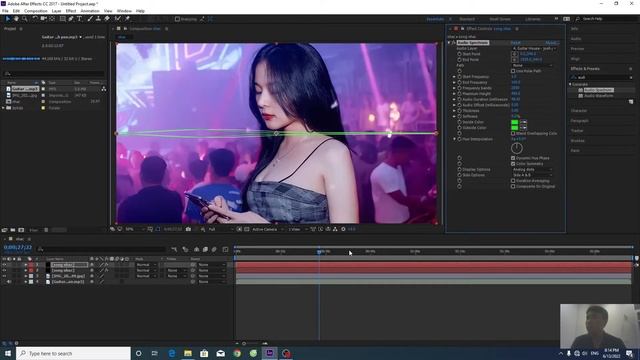
Task: Click About link for Audio Spectrum effect
Action: [551, 42]
